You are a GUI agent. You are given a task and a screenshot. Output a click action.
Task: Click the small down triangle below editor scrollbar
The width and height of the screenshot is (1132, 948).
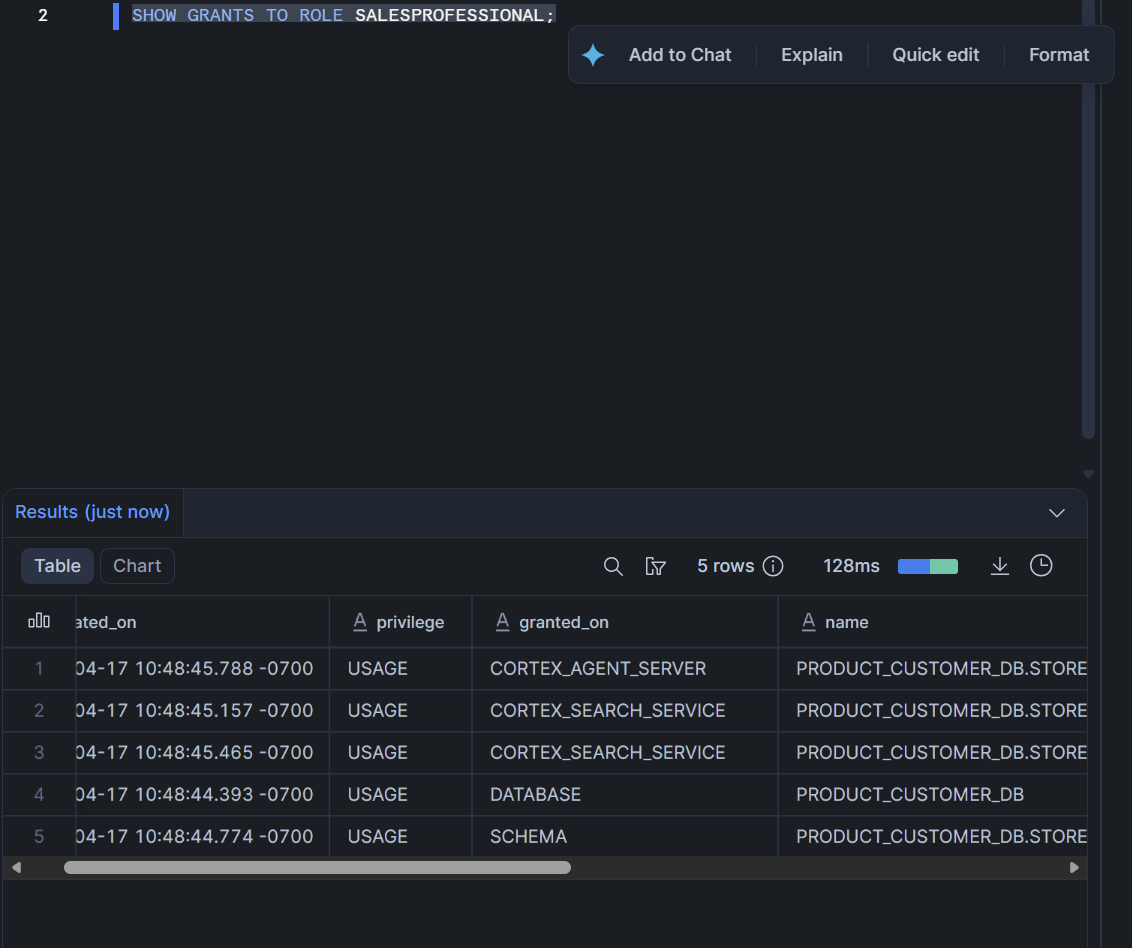[x=1089, y=474]
